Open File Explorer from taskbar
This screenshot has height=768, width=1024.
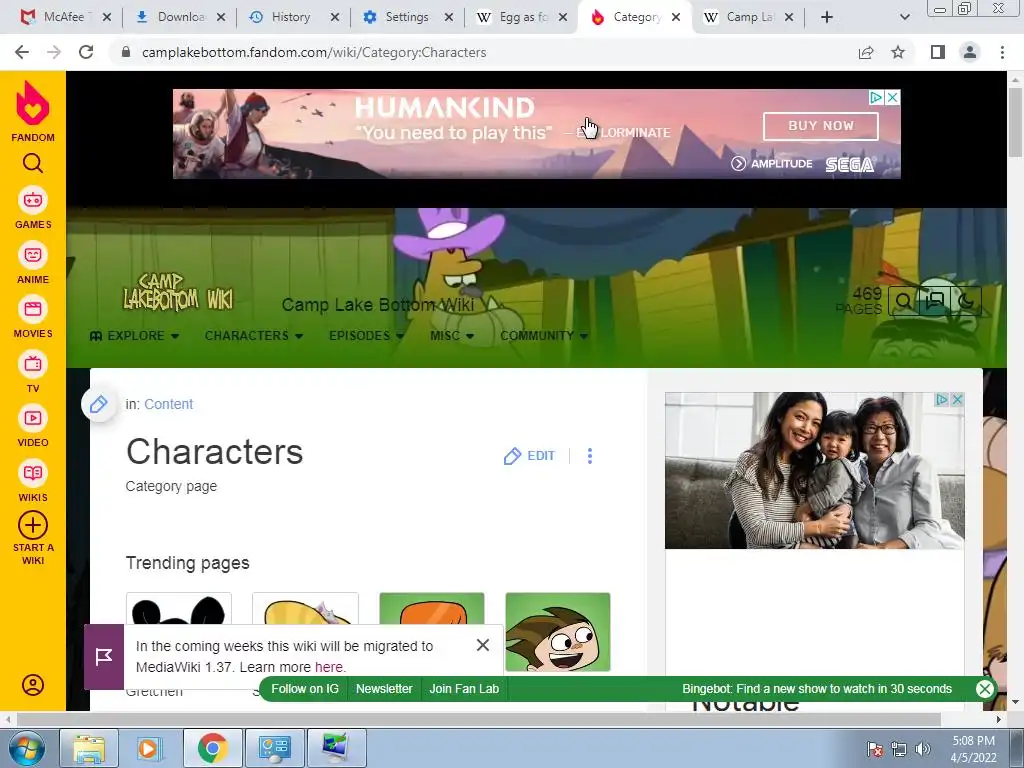[x=89, y=748]
